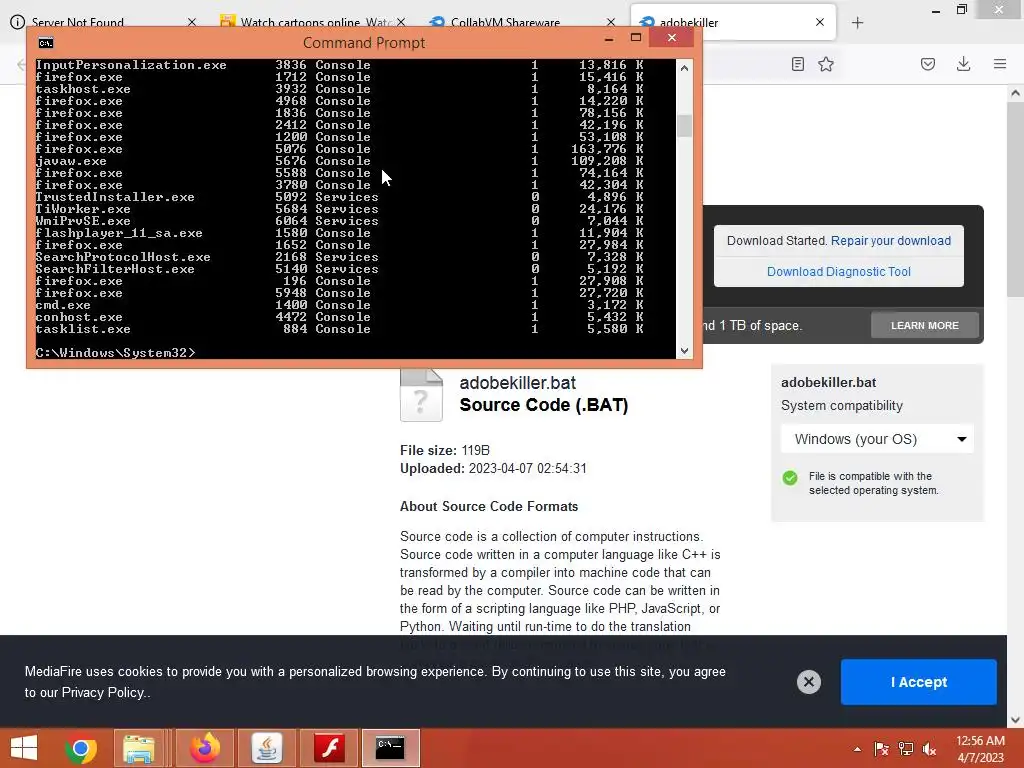The height and width of the screenshot is (768, 1024).
Task: Close the CollabVM Shareware tab
Action: pos(611,22)
